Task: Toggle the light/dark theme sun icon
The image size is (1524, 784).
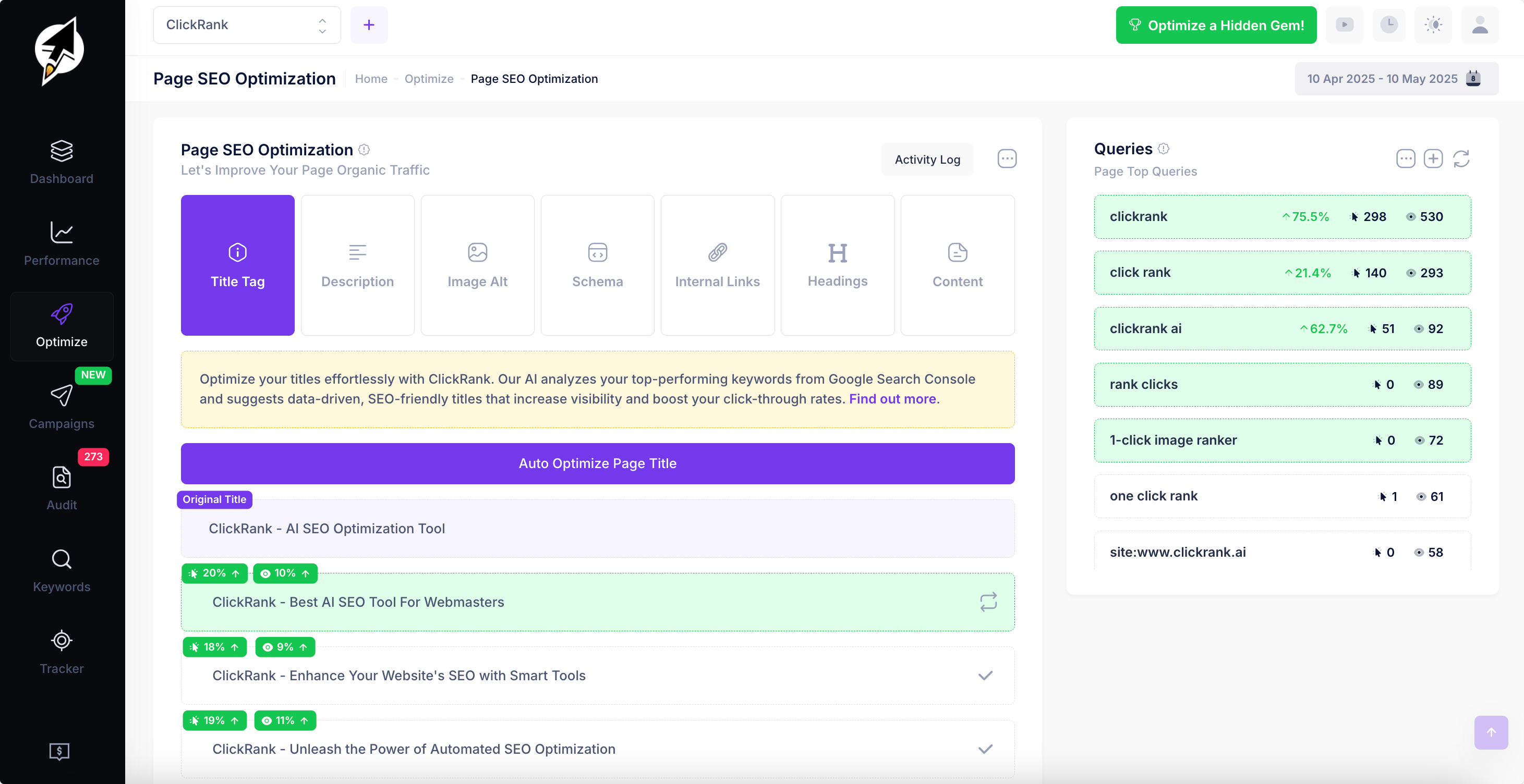Action: 1433,25
